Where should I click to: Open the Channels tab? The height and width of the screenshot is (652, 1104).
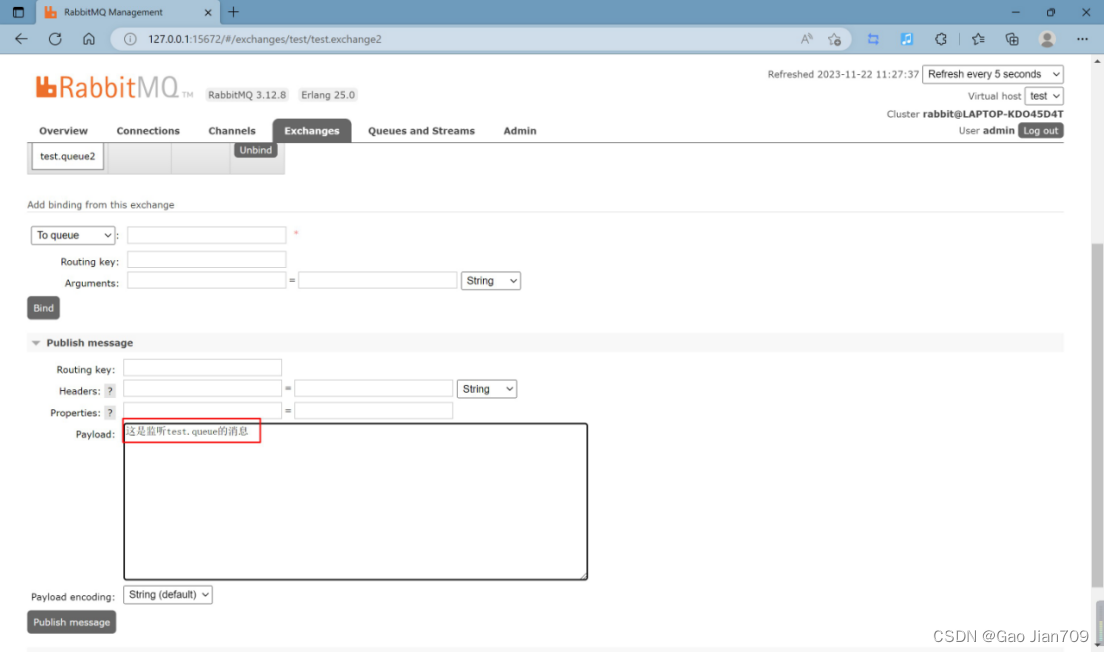coord(232,131)
